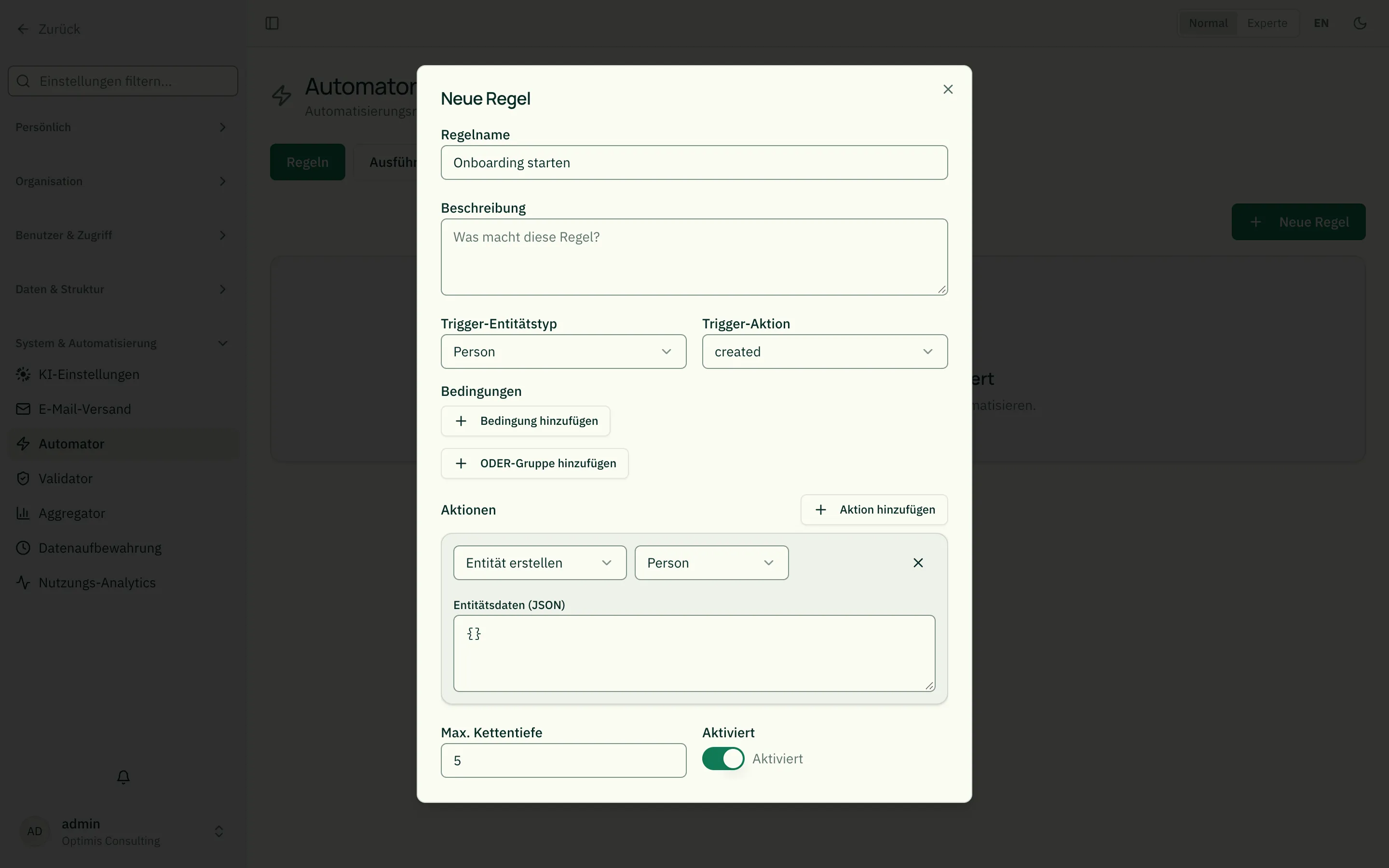Click the Einstellungen filtern search box
This screenshot has height=868, width=1389.
[x=123, y=81]
